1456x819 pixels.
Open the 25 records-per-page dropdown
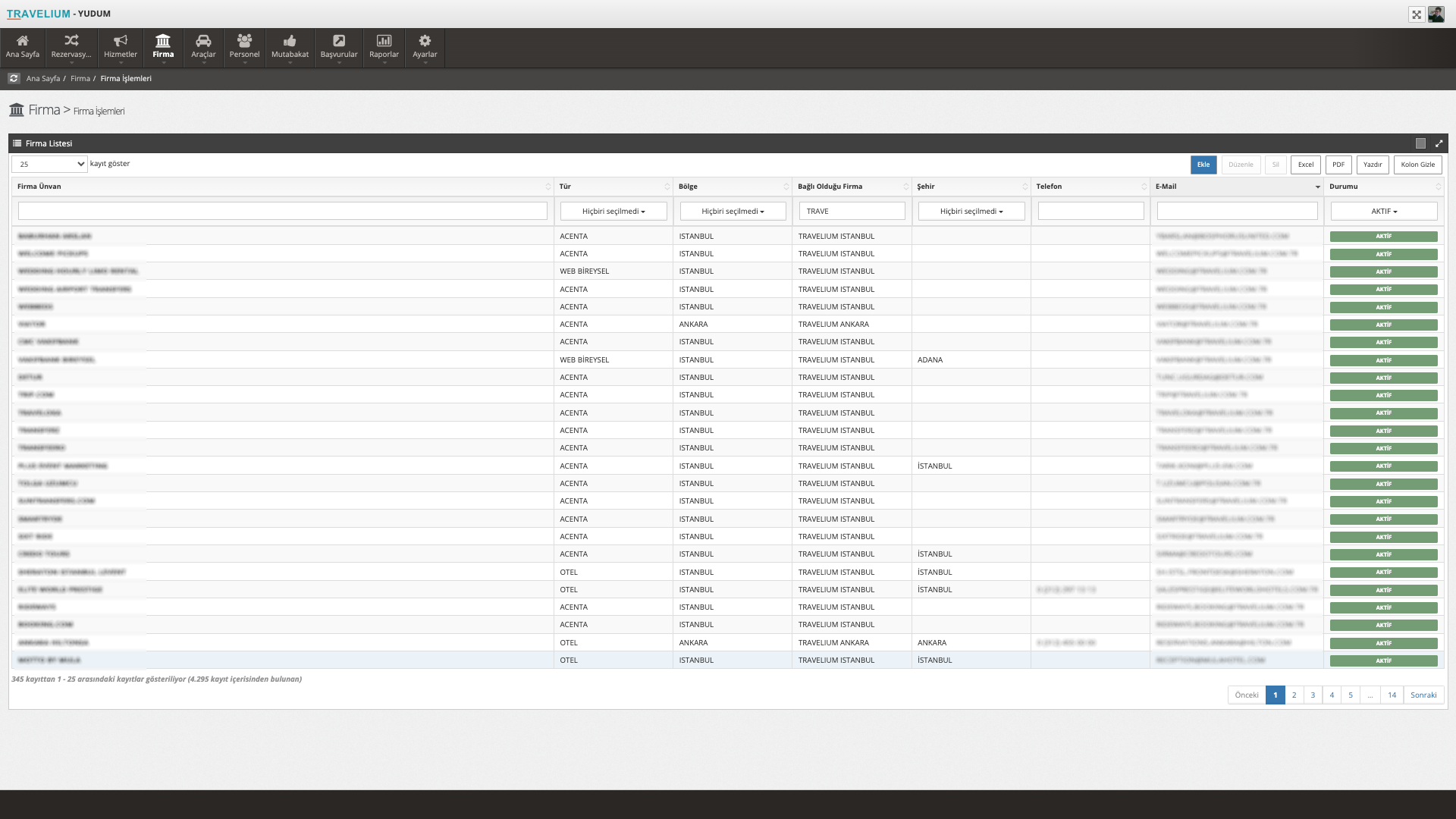pos(49,164)
